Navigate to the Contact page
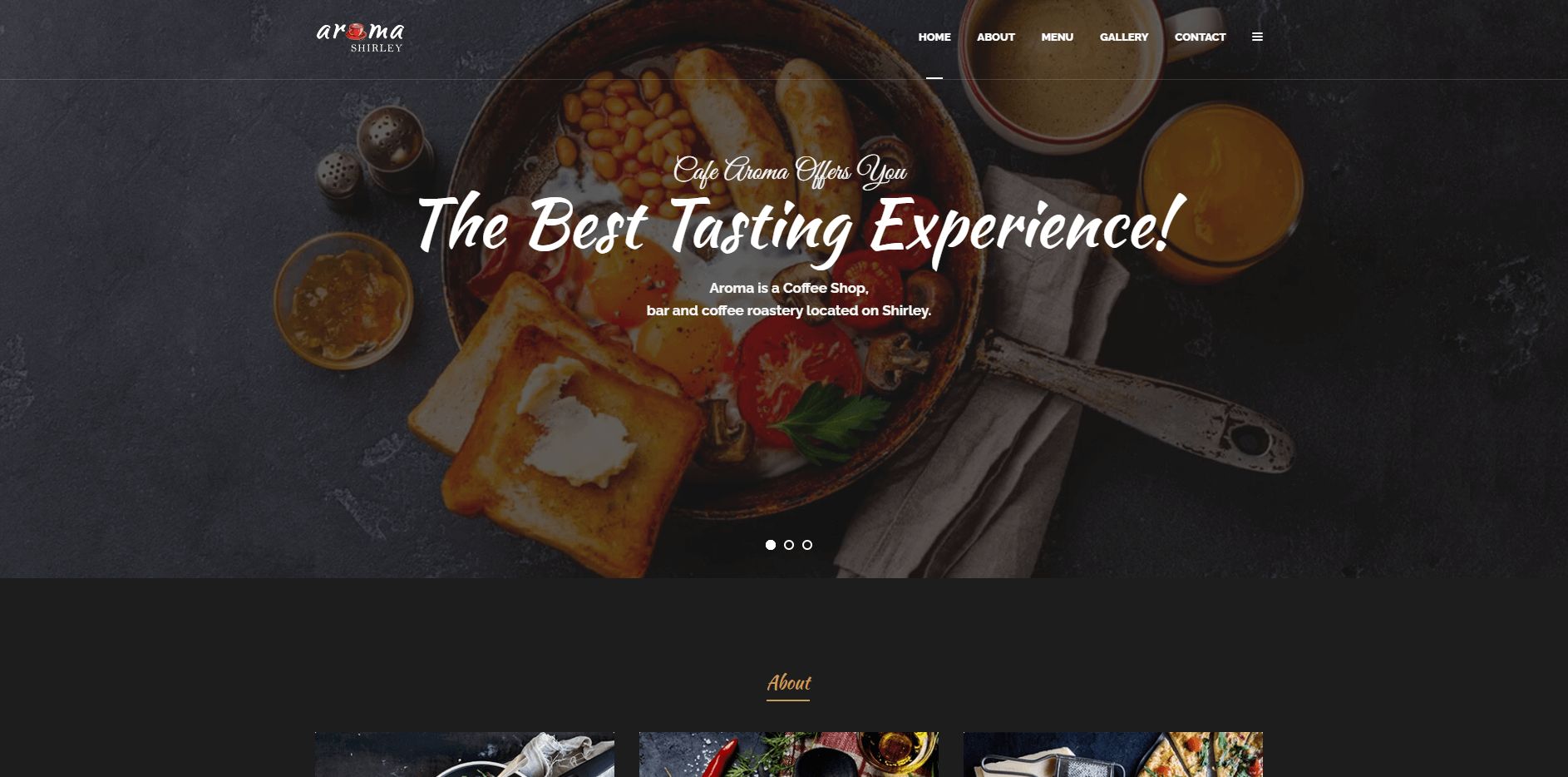The width and height of the screenshot is (1568, 777). tap(1200, 37)
